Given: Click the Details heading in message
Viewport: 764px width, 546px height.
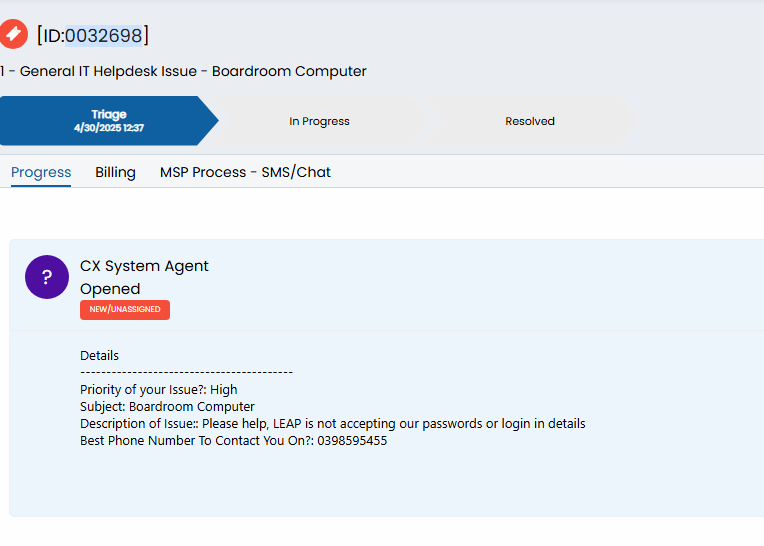Looking at the screenshot, I should coord(99,356).
